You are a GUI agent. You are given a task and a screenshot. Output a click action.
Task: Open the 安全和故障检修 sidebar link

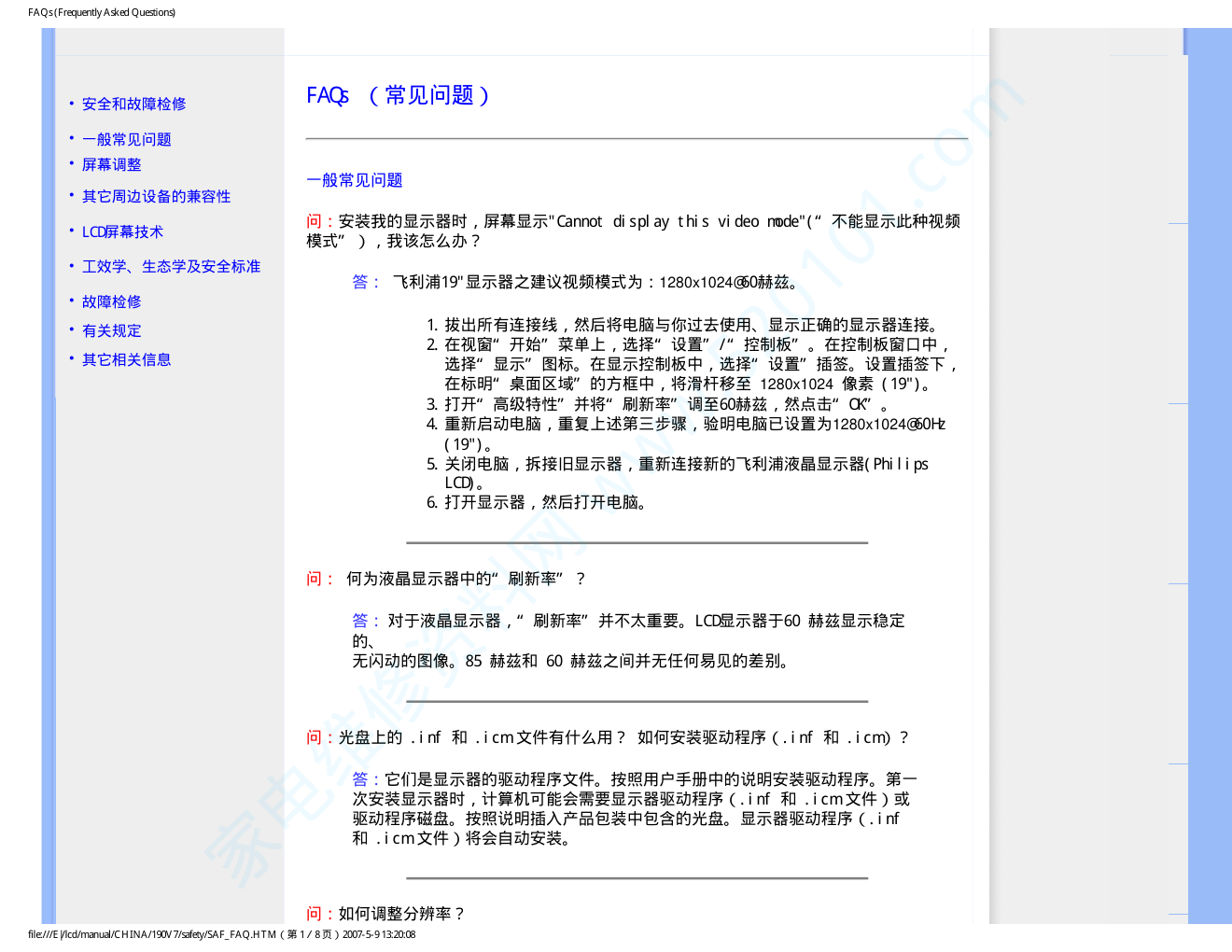click(x=133, y=104)
